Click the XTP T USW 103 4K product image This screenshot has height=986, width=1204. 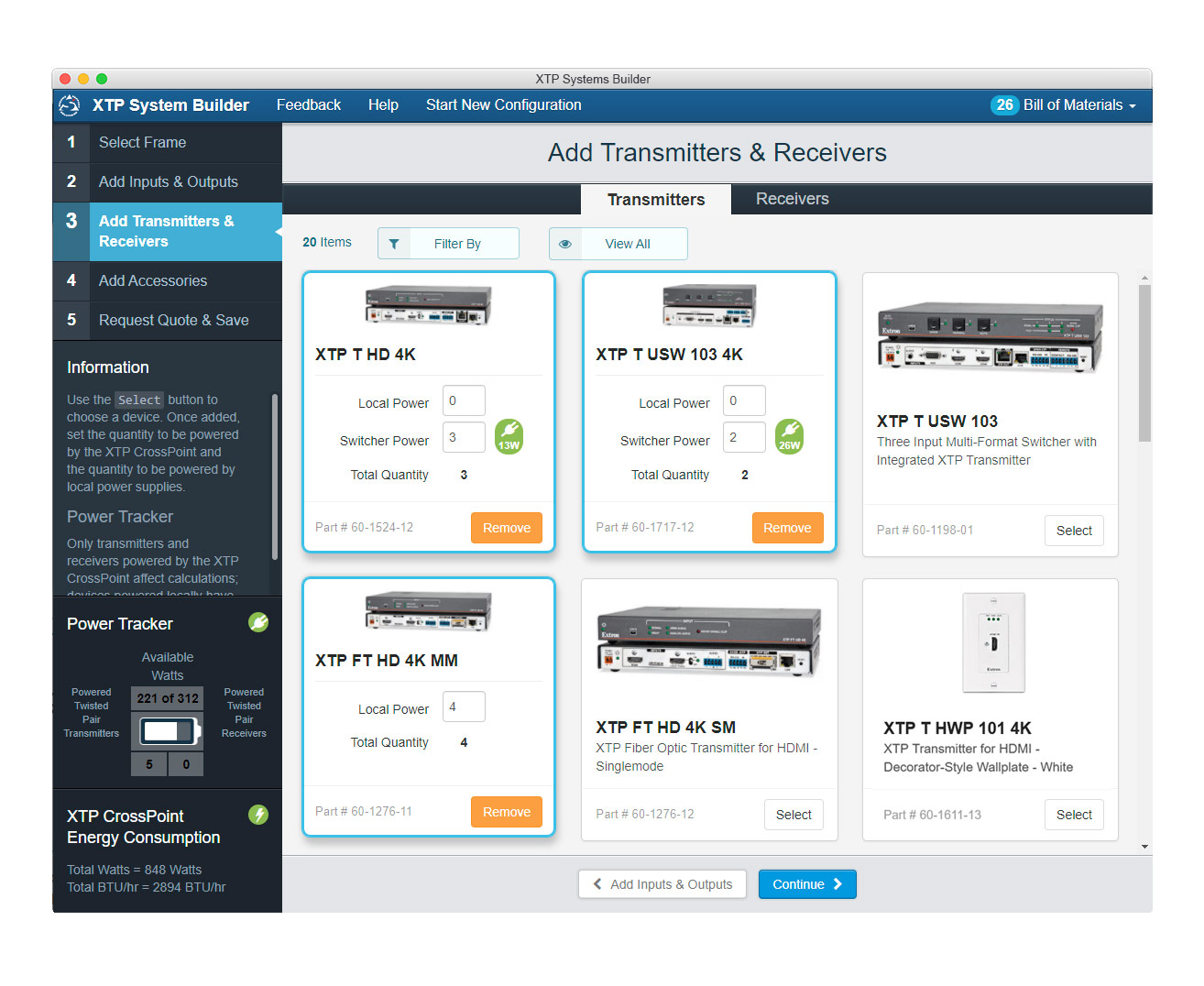709,305
